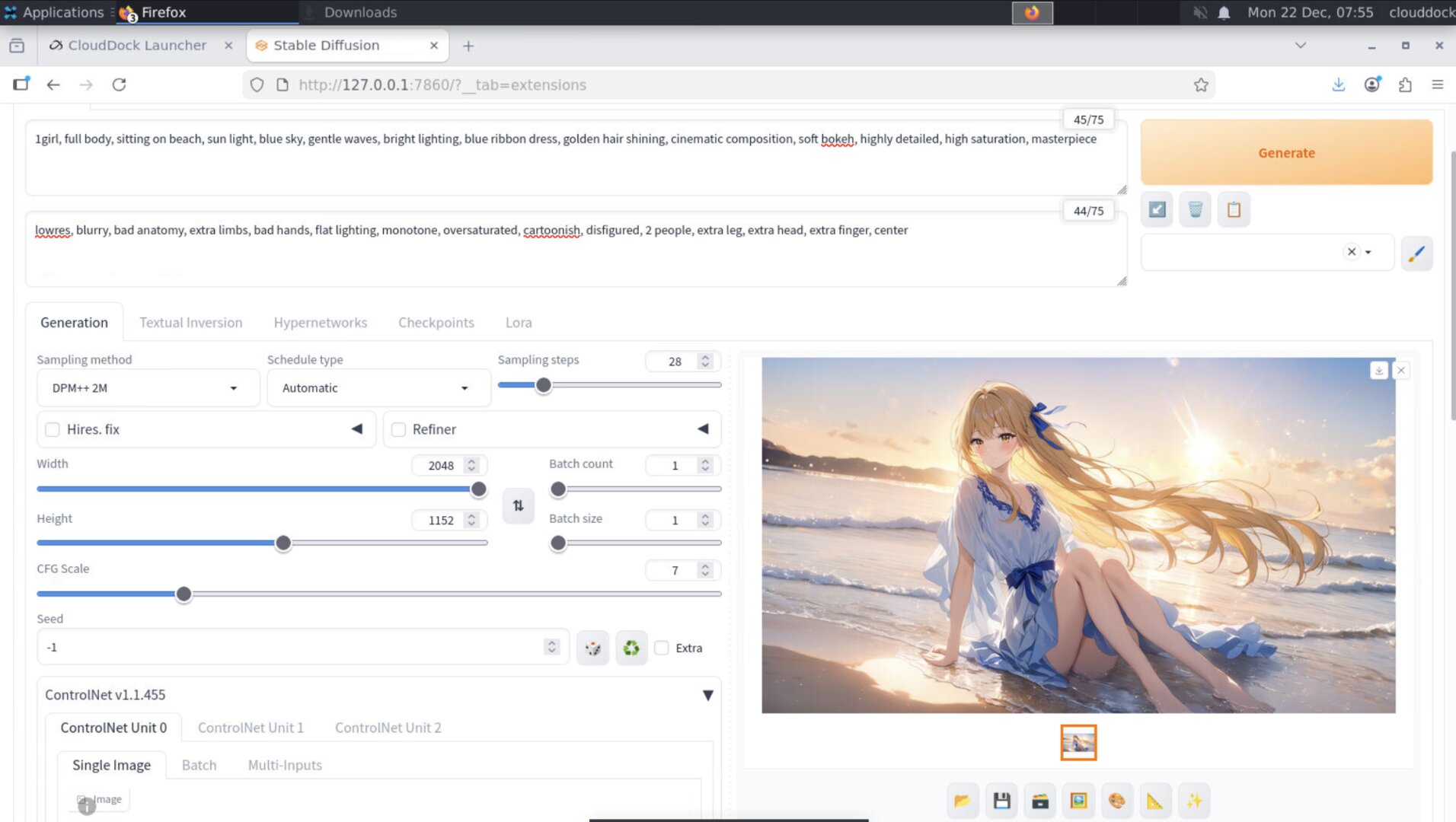Open the output folder icon below the image
This screenshot has height=822, width=1456.
962,800
